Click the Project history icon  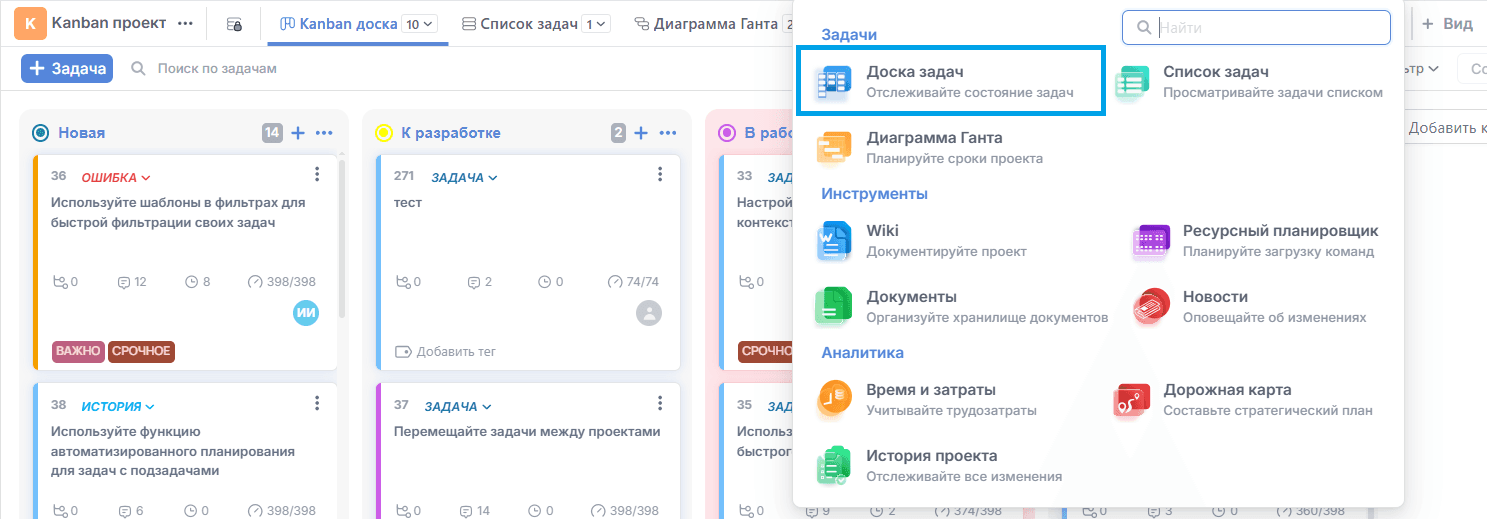coord(833,465)
